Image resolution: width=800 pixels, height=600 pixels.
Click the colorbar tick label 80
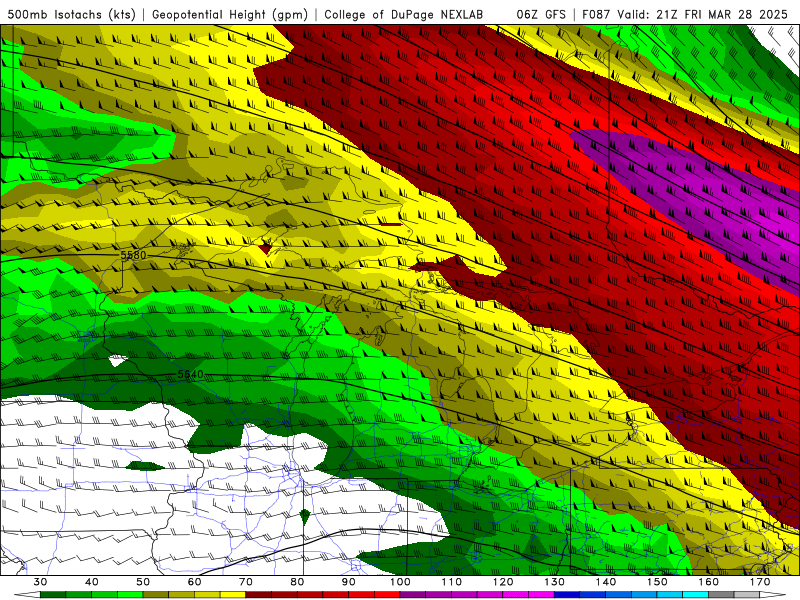(x=297, y=582)
